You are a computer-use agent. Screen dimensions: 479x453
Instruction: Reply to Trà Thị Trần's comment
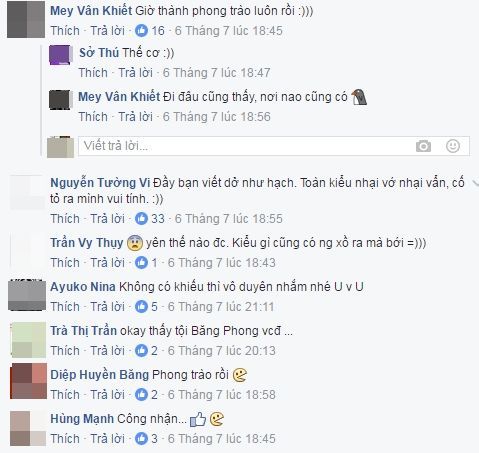click(108, 351)
